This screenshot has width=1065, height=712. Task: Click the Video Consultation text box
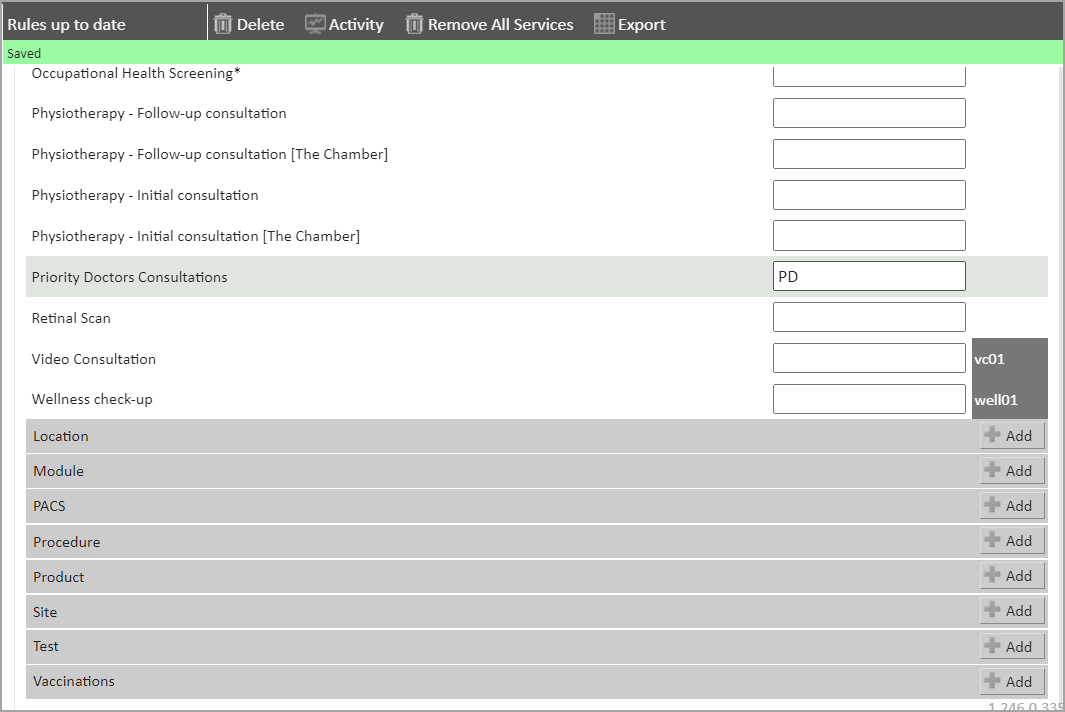[x=869, y=358]
